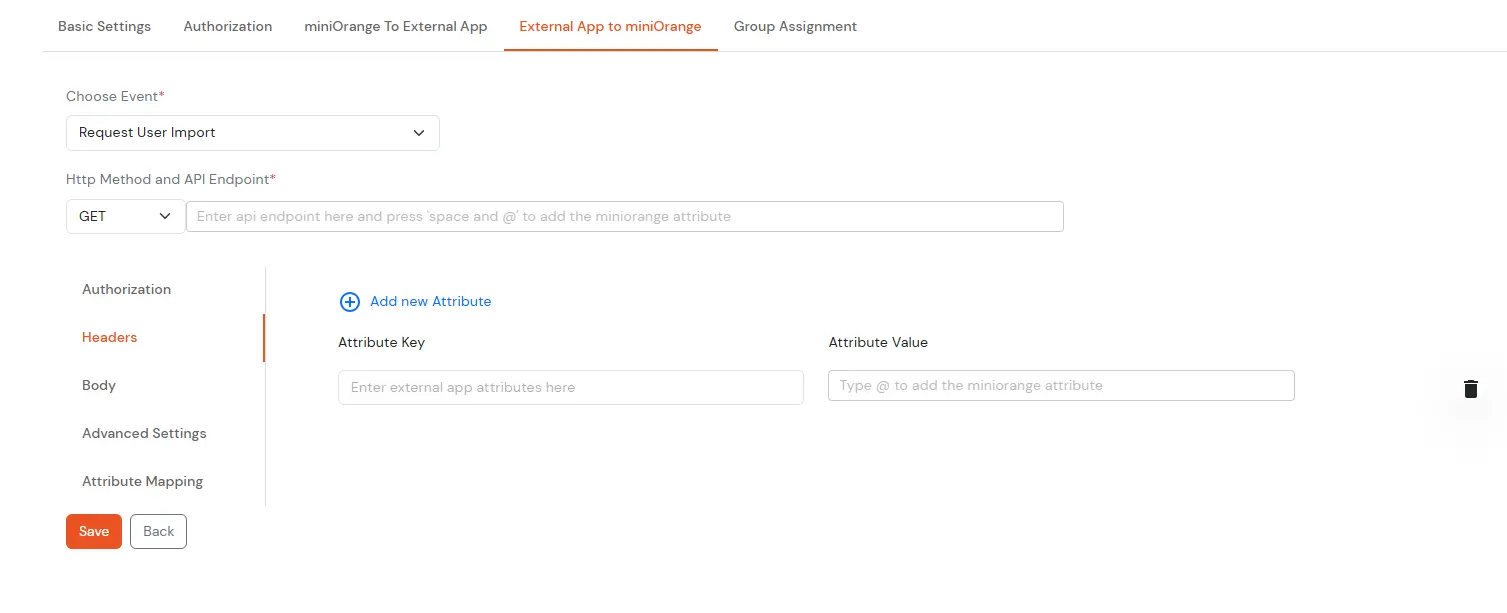
Task: Click the HTTP method dropdown arrow
Action: (165, 216)
